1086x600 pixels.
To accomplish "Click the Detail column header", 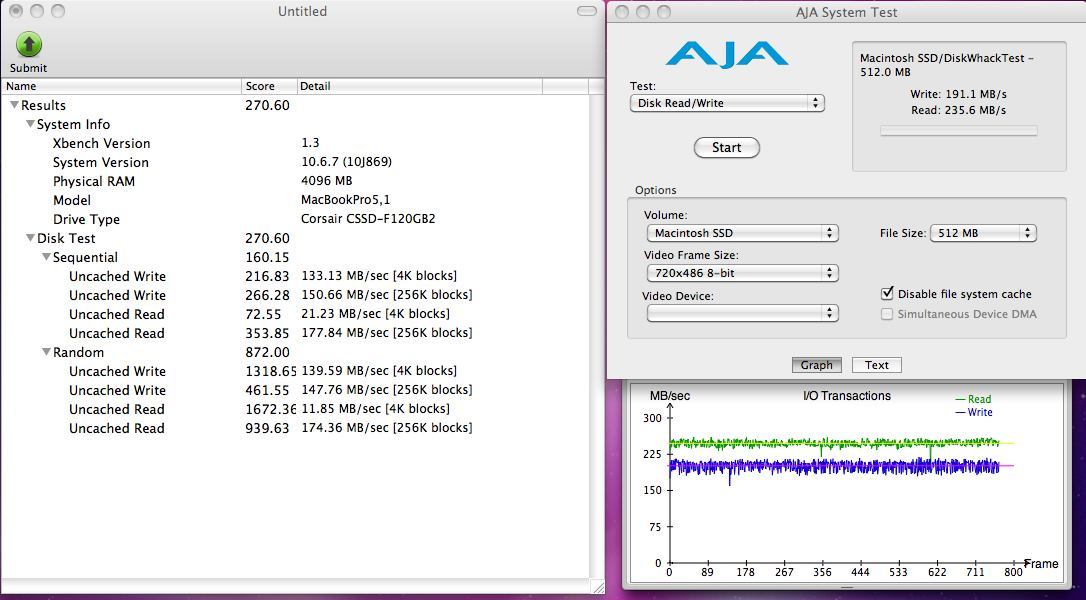I will (x=420, y=86).
